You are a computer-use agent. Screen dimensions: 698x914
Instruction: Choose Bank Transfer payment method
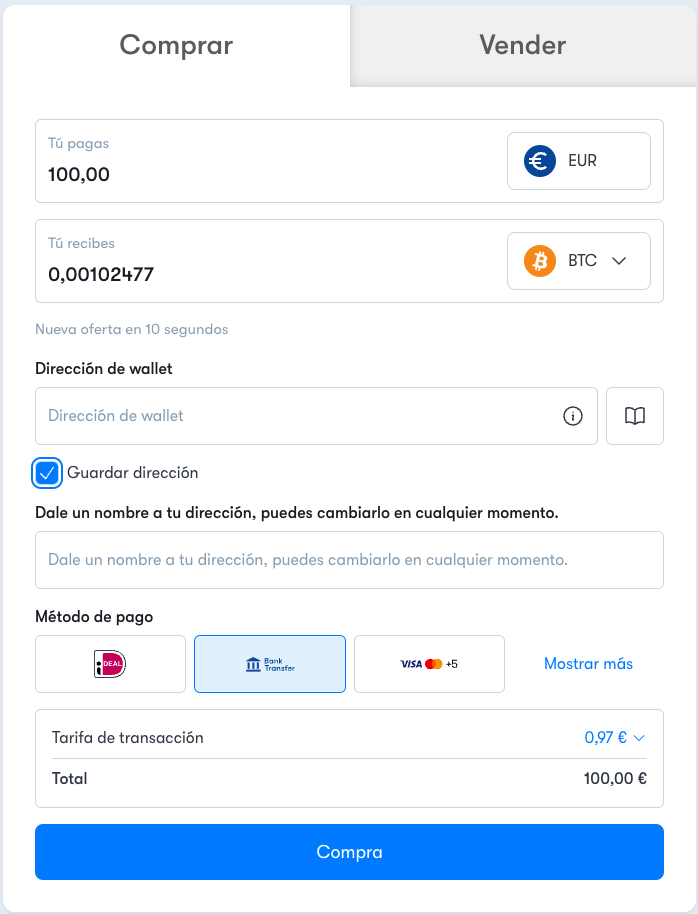coord(270,664)
